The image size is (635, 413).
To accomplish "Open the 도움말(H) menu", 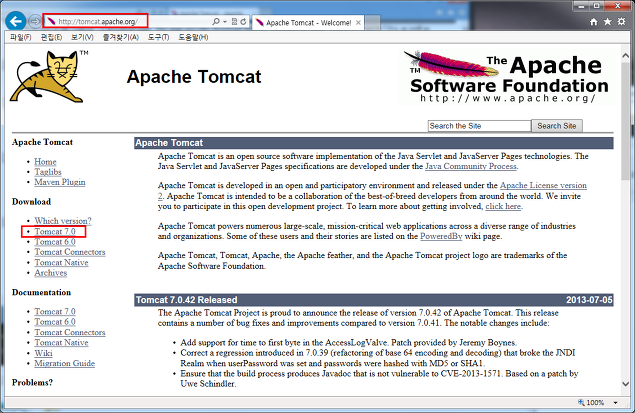I will (193, 37).
